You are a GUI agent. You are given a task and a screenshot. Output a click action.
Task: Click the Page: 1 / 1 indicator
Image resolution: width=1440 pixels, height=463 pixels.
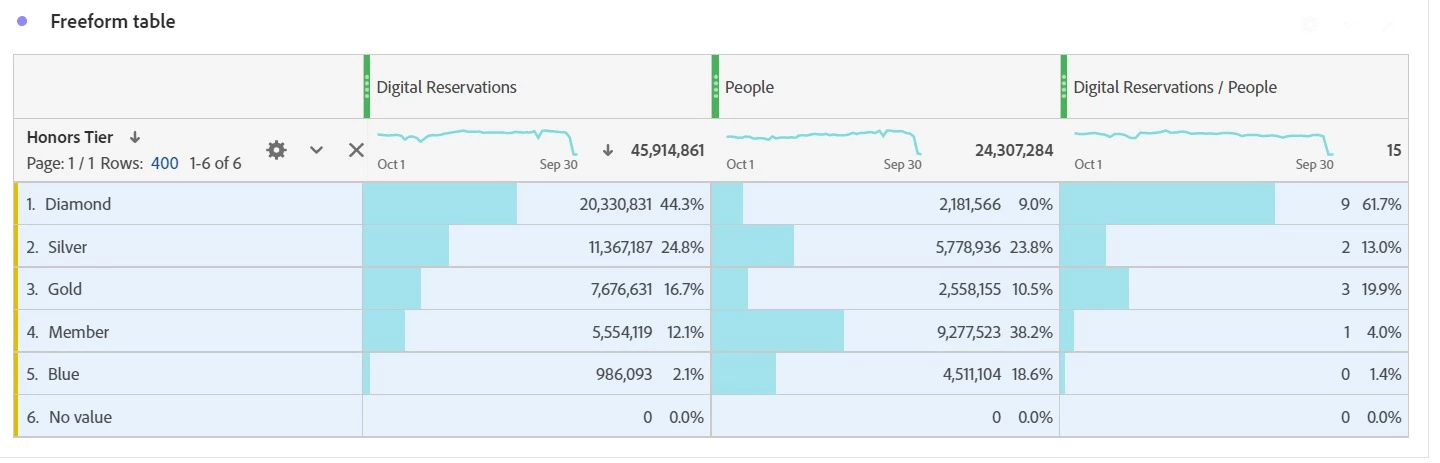click(x=61, y=163)
